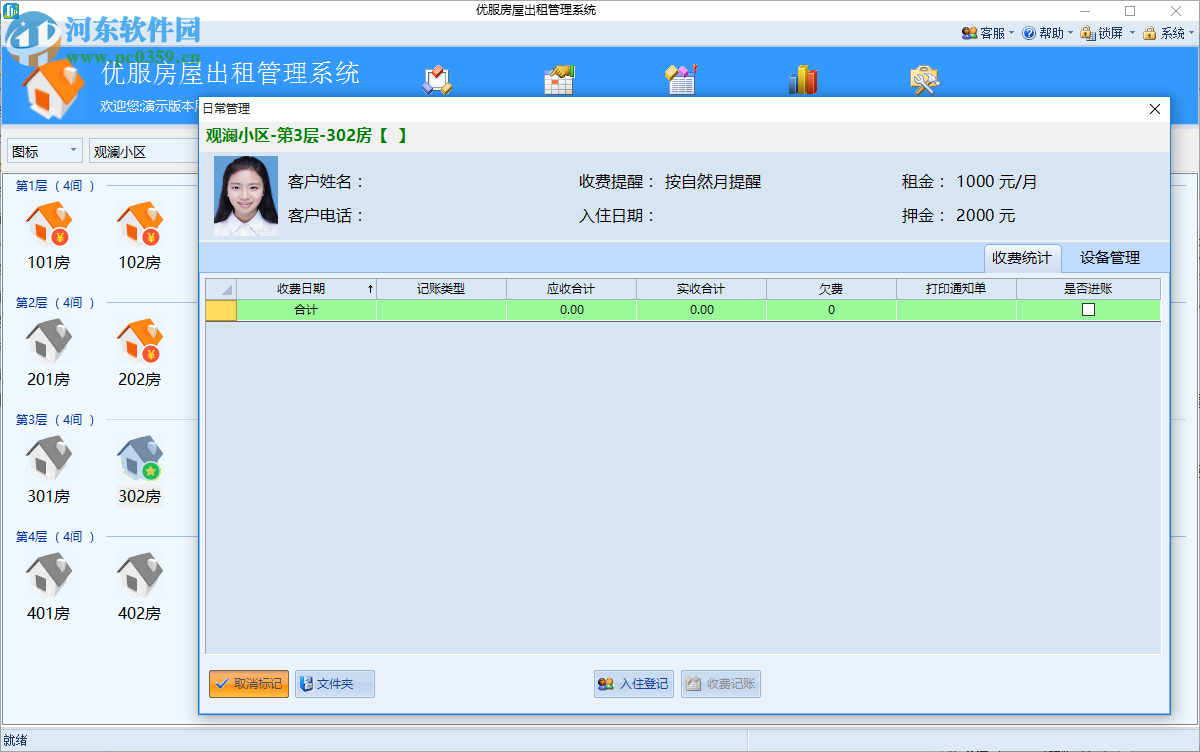
Task: Select room 301房 house icon
Action: pyautogui.click(x=48, y=459)
